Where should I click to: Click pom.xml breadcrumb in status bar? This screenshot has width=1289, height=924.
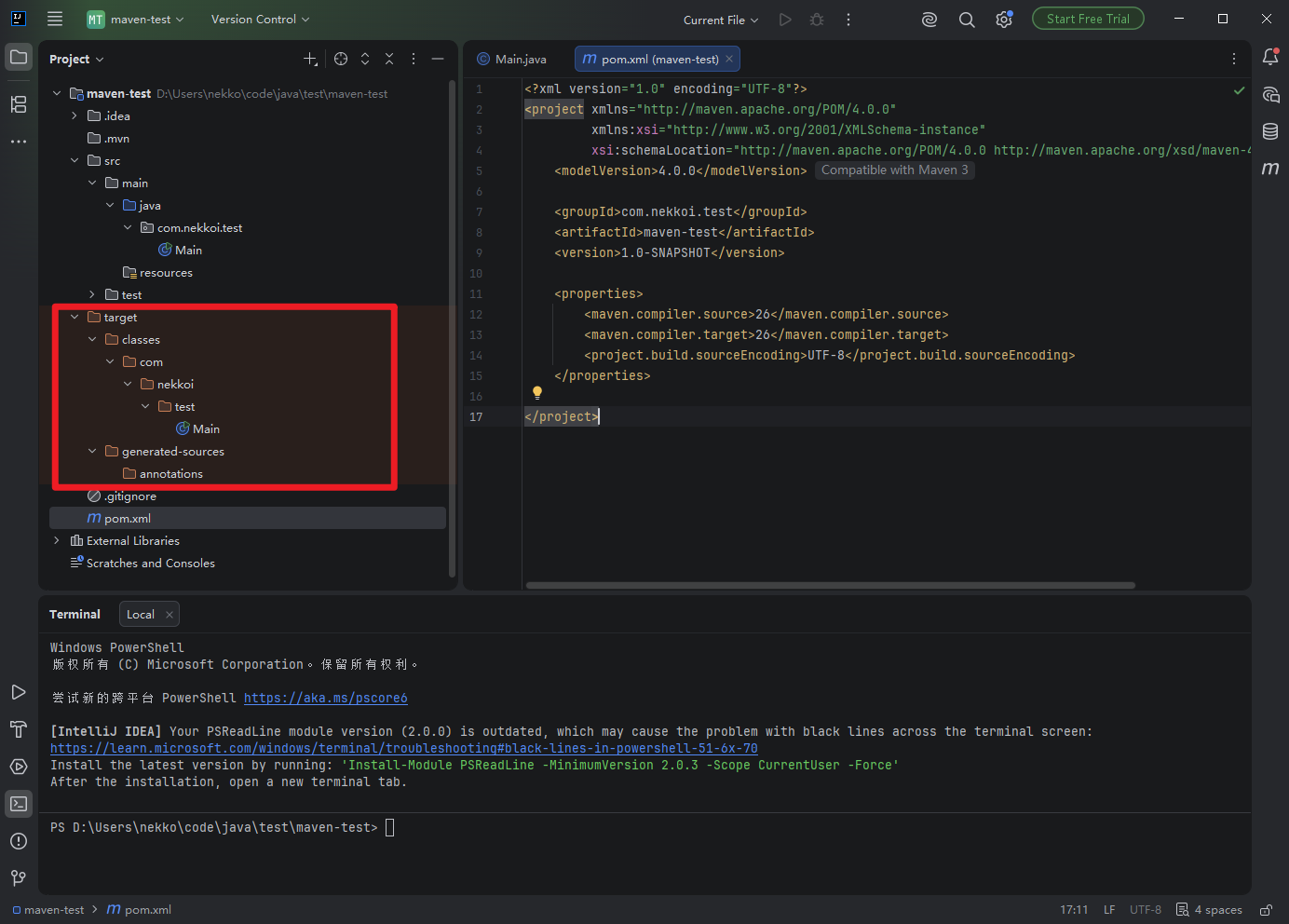pyautogui.click(x=139, y=910)
